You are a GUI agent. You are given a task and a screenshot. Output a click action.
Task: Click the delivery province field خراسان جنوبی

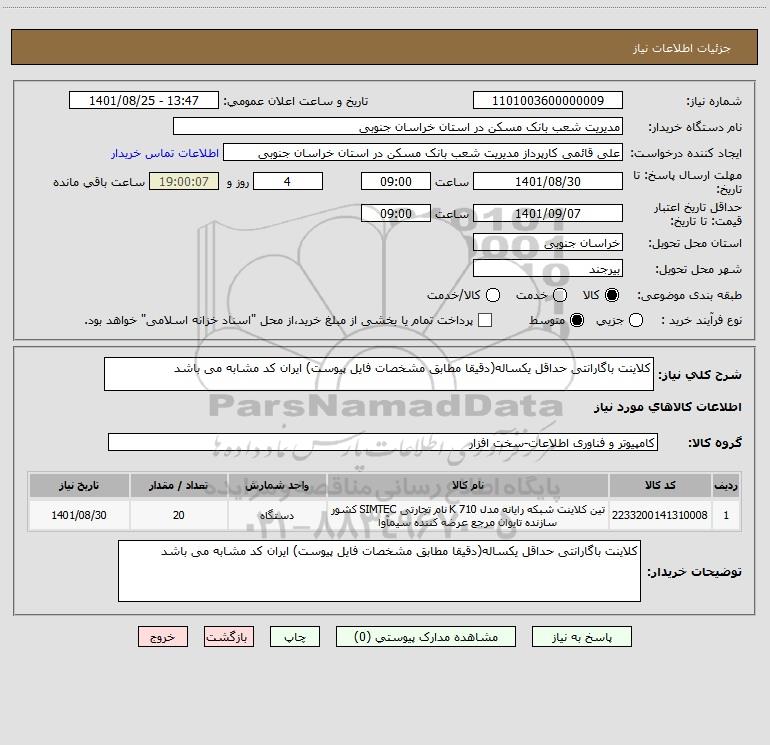coord(548,243)
